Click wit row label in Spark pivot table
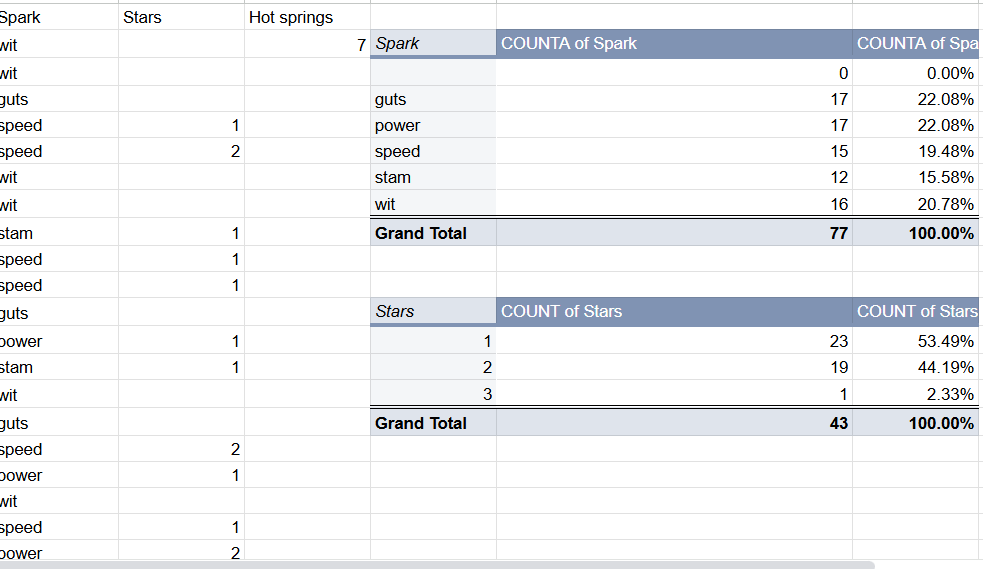 point(433,204)
